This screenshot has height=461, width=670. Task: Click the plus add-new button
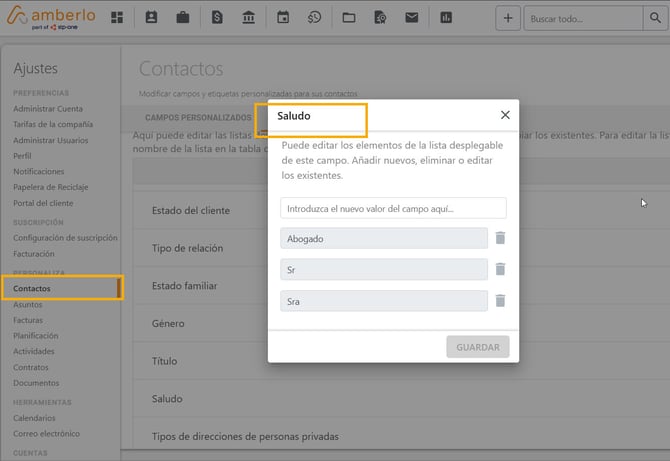pos(508,18)
